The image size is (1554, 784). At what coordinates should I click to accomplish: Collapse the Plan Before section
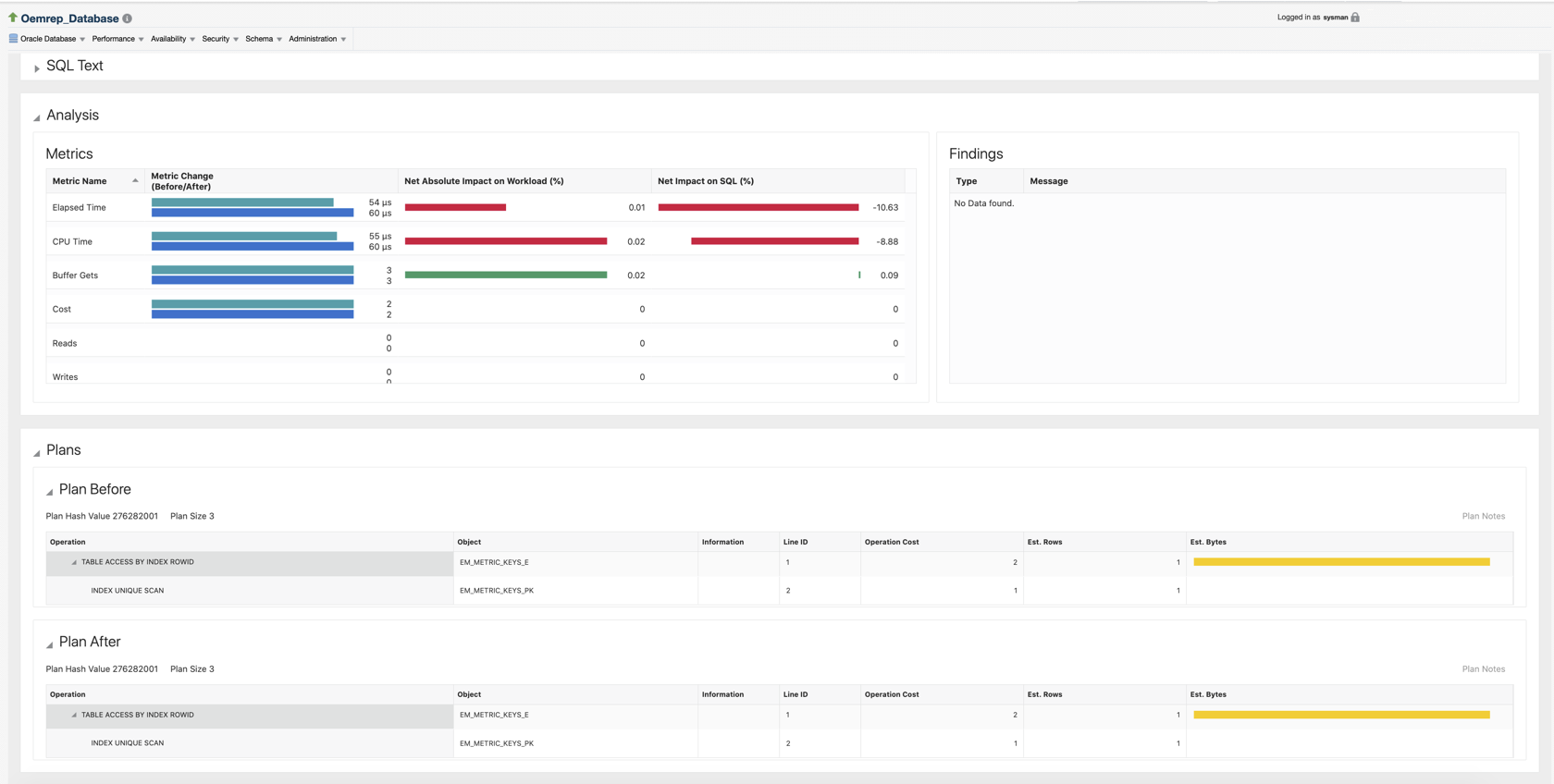(50, 491)
